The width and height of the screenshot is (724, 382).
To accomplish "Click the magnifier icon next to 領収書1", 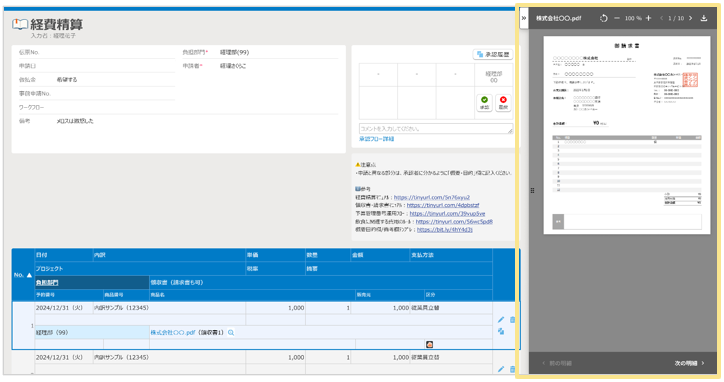I will coord(231,333).
